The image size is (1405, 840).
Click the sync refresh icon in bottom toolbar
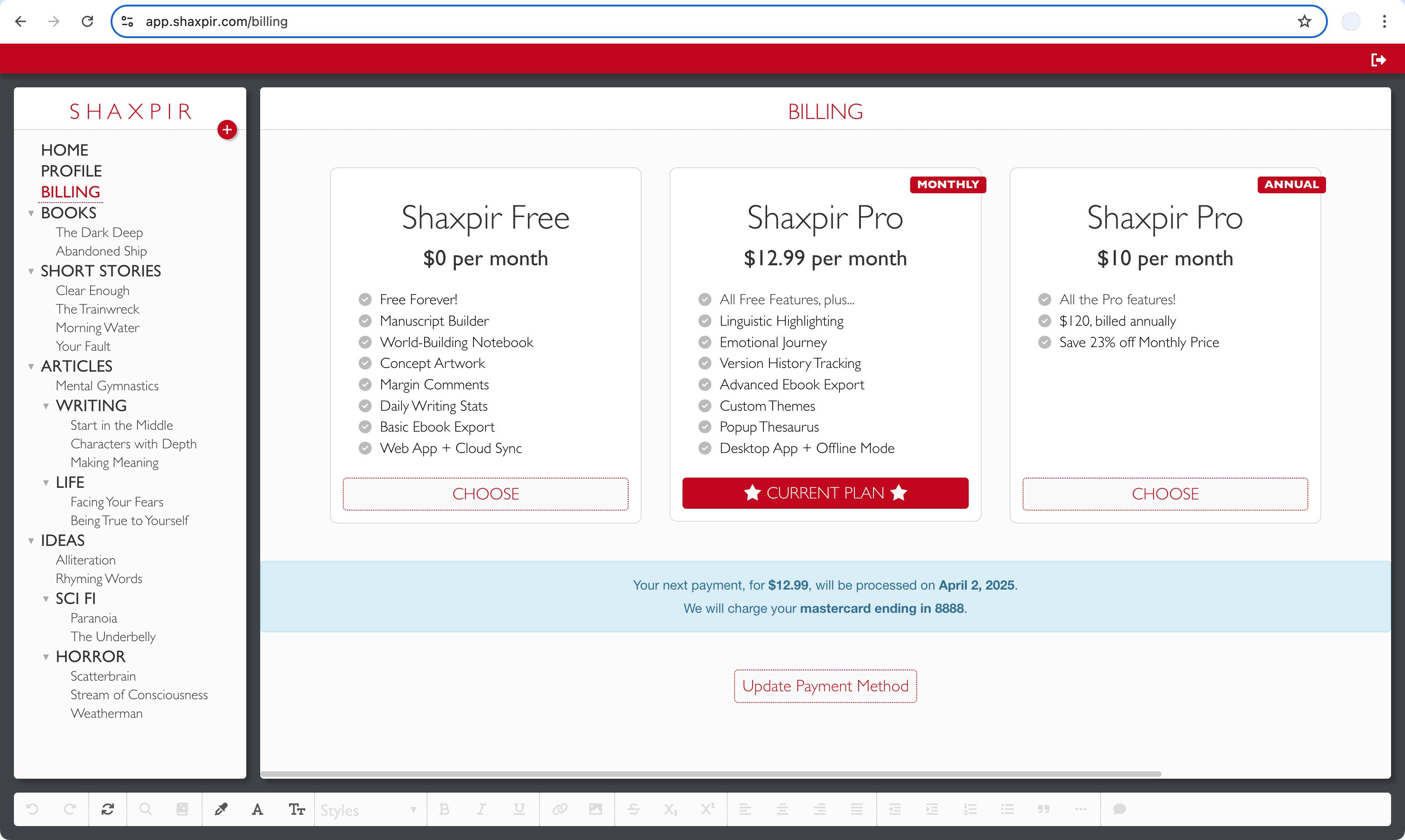[x=107, y=809]
